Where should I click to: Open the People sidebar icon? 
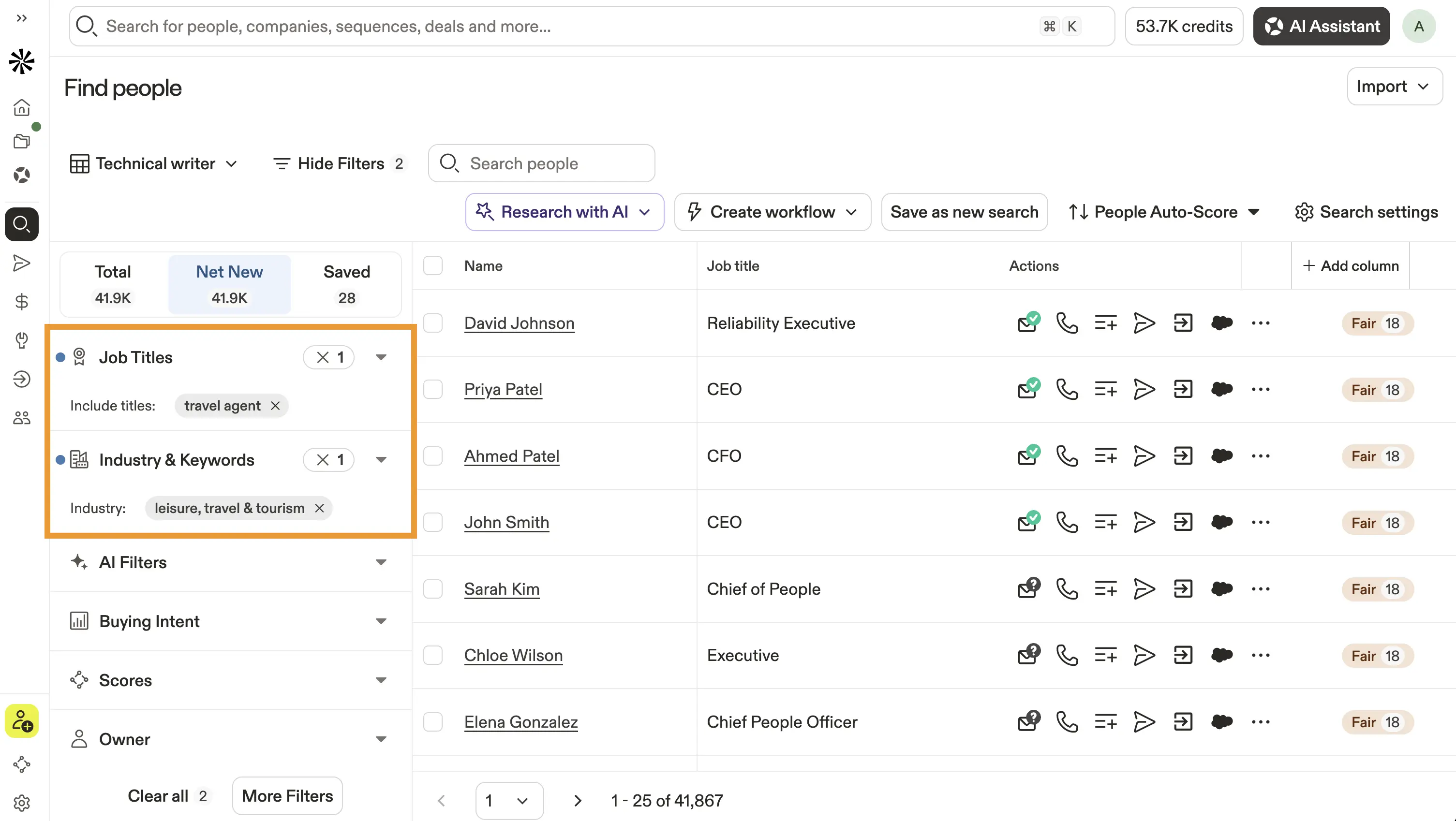coord(21,418)
